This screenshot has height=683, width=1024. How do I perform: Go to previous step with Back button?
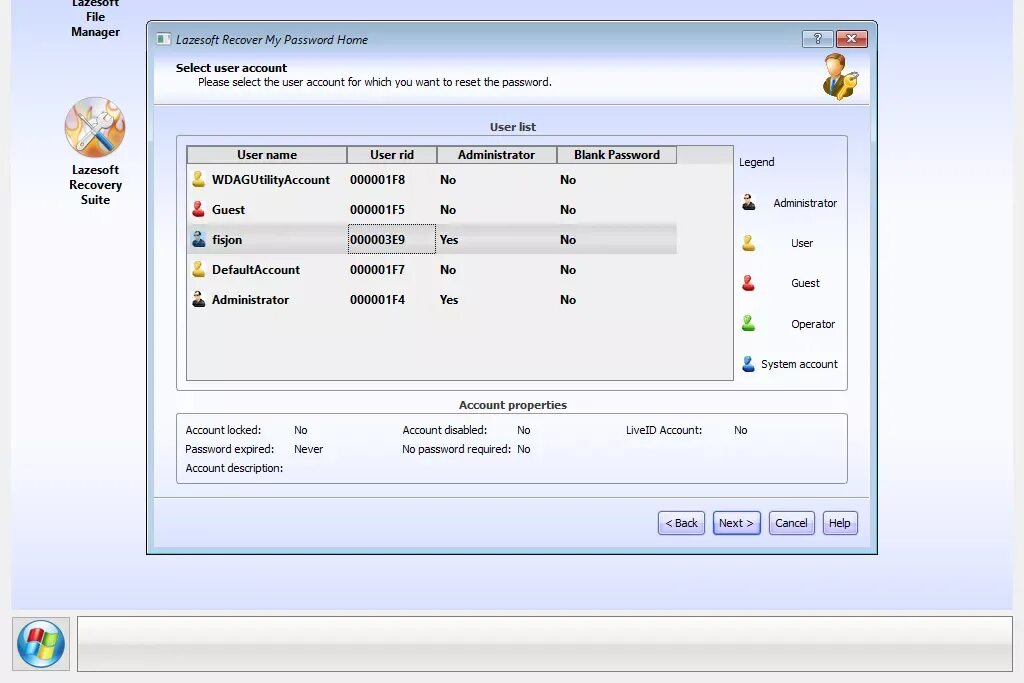pos(681,523)
